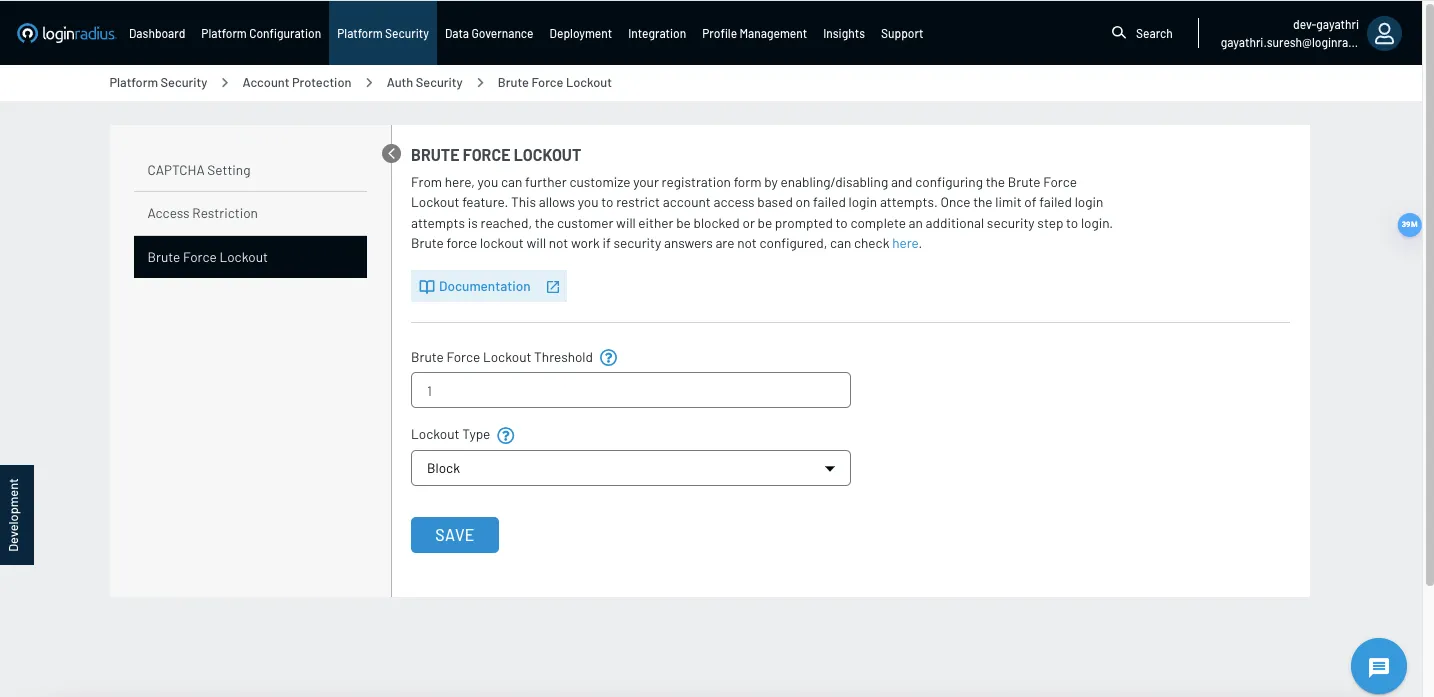Click Brute Force Lockout Threshold help icon

(608, 357)
